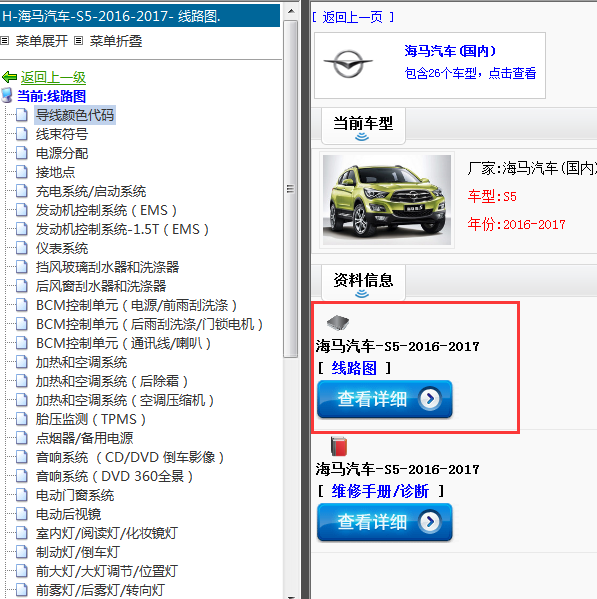Click the page icon next to 充电系统/启动系统
Viewport: 597px width, 599px height.
click(22, 191)
